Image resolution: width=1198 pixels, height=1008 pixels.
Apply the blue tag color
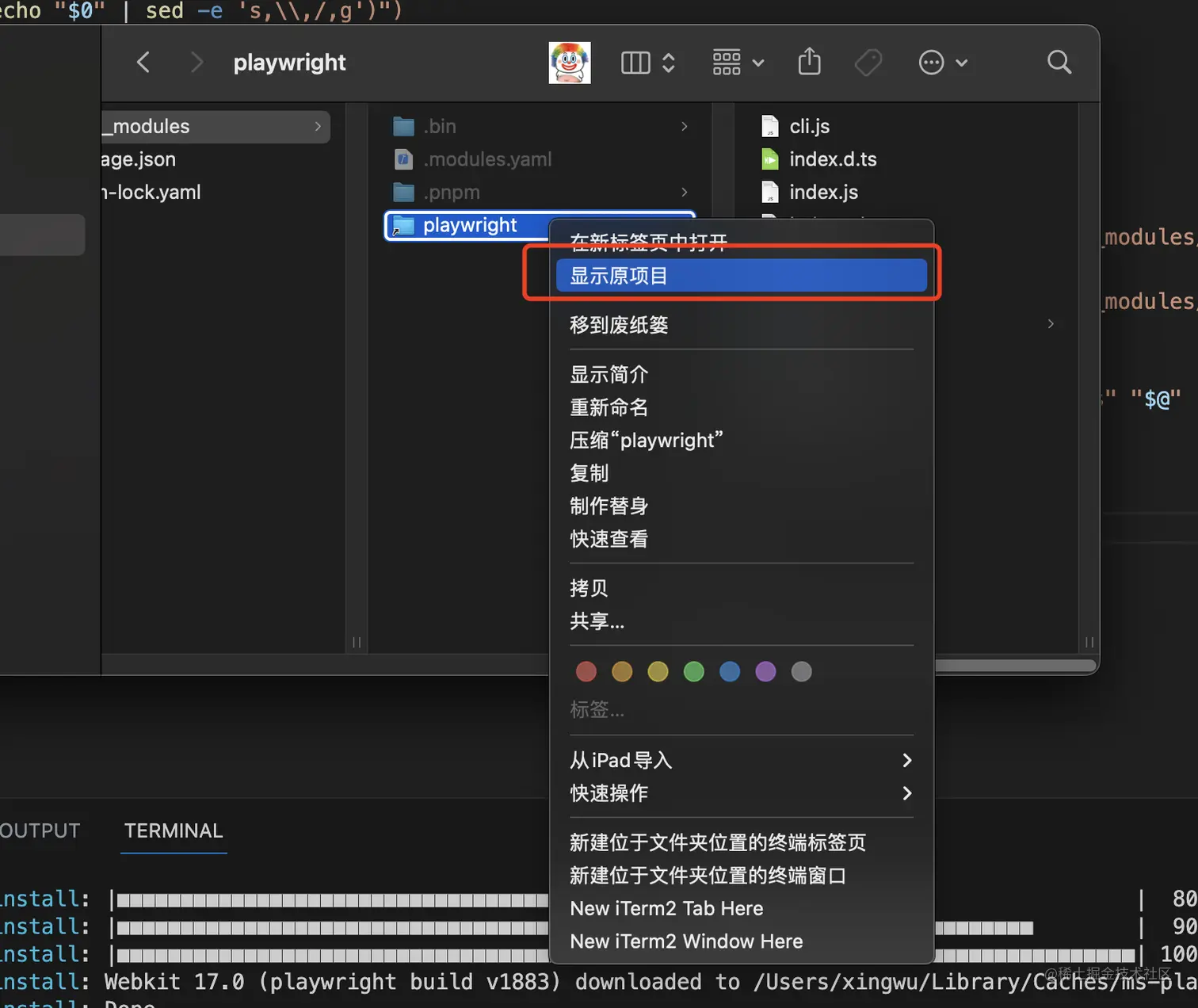[x=730, y=672]
